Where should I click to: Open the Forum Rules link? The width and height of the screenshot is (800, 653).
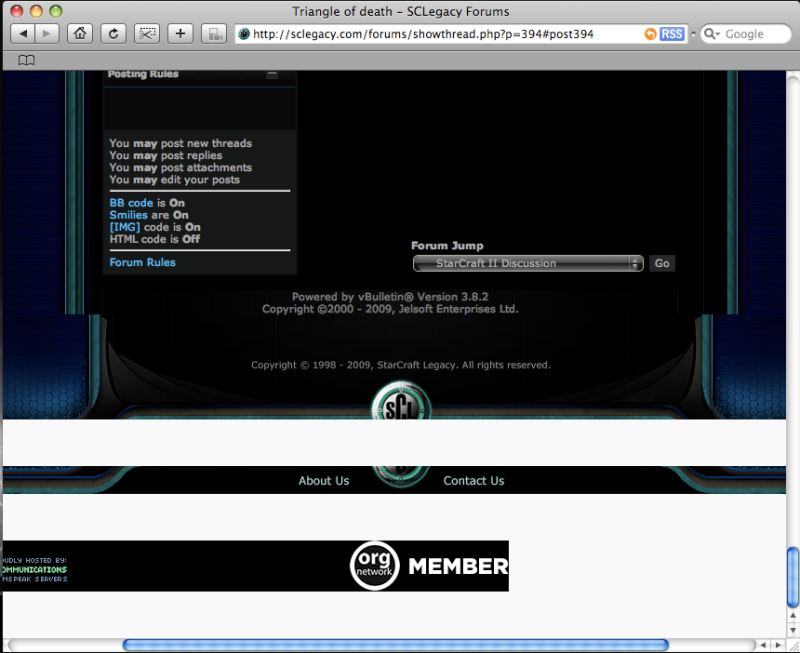(142, 262)
